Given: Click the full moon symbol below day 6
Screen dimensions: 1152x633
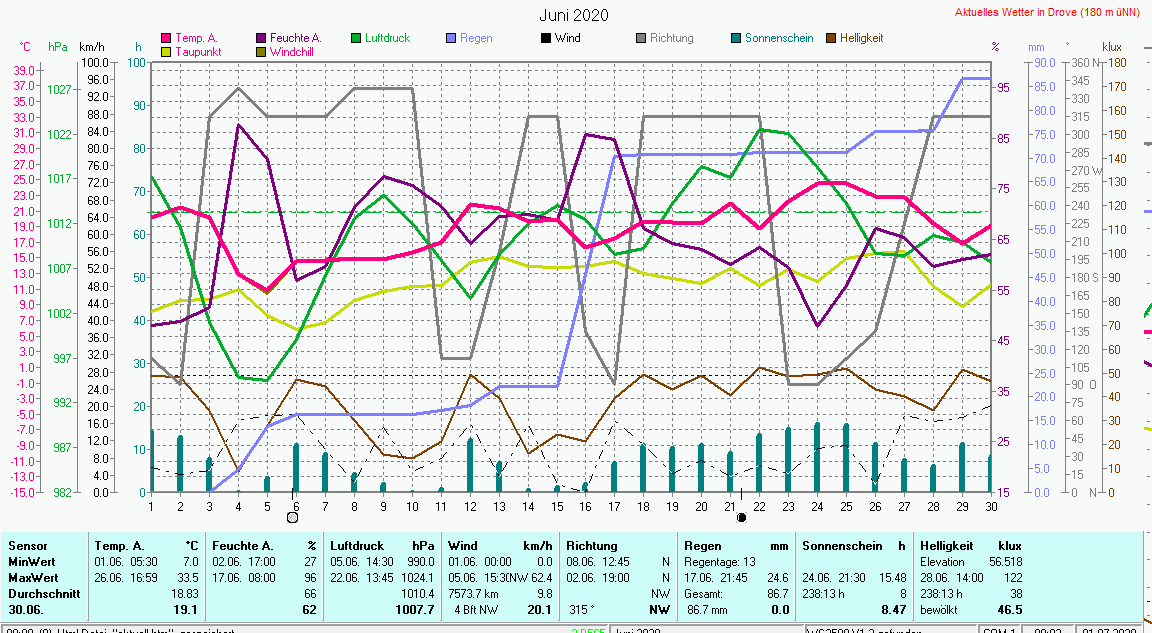Looking at the screenshot, I should click(293, 517).
